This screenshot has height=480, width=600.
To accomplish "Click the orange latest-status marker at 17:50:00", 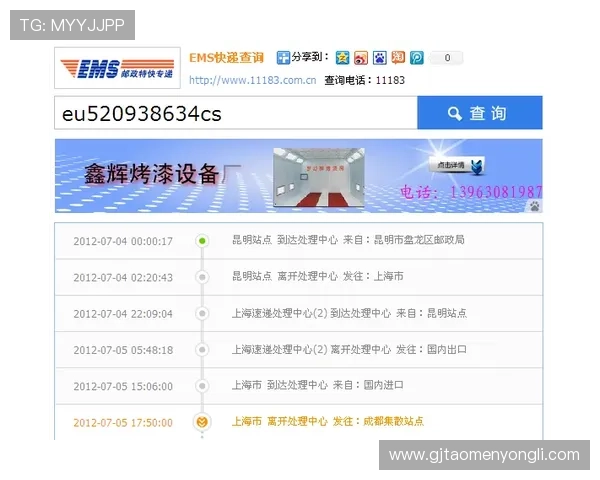I will tap(202, 422).
